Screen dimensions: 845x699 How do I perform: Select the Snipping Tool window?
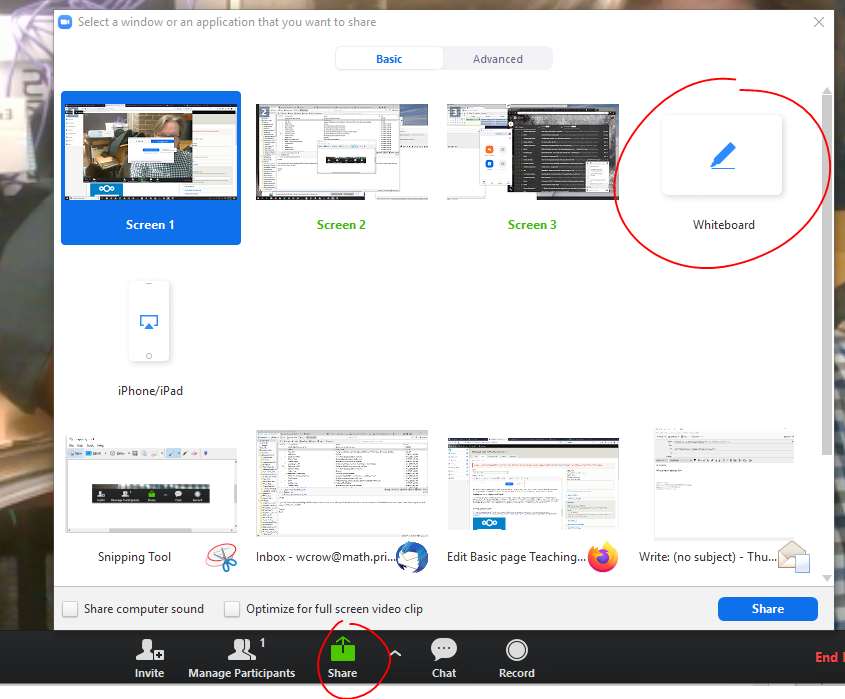point(151,484)
